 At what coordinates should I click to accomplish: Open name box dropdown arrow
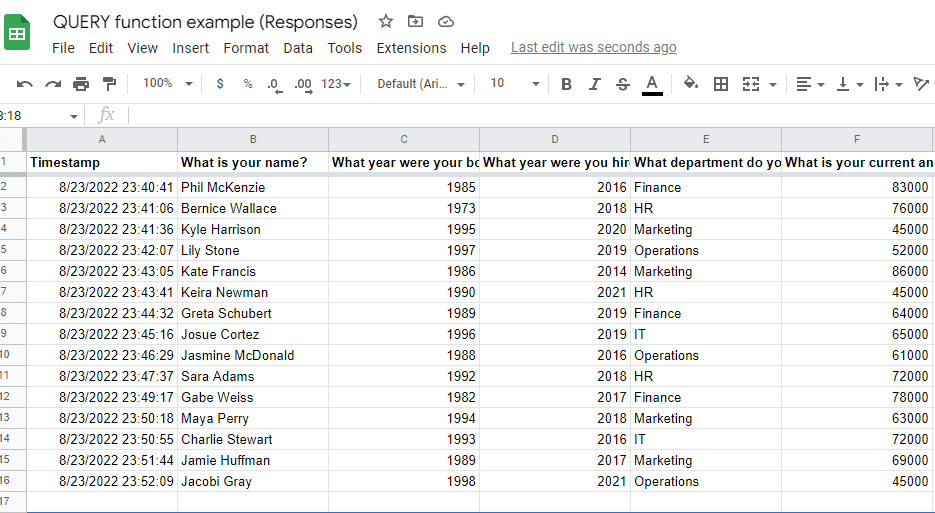pos(73,116)
